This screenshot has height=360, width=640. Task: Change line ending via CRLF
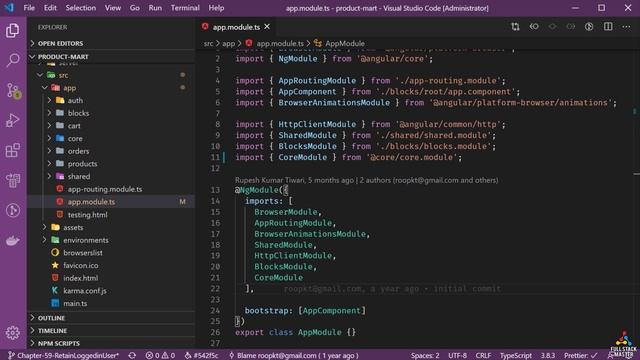(x=483, y=356)
